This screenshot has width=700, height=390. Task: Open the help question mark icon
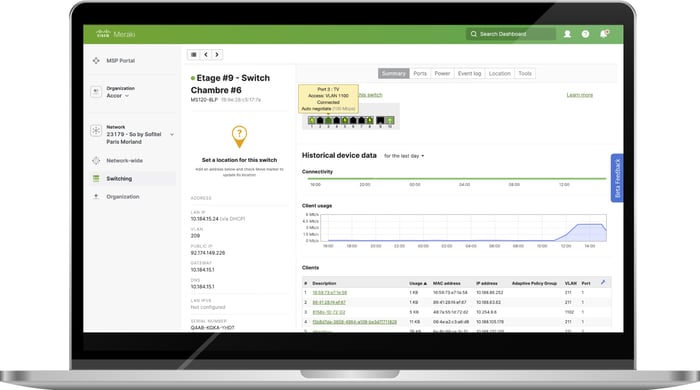pyautogui.click(x=585, y=34)
